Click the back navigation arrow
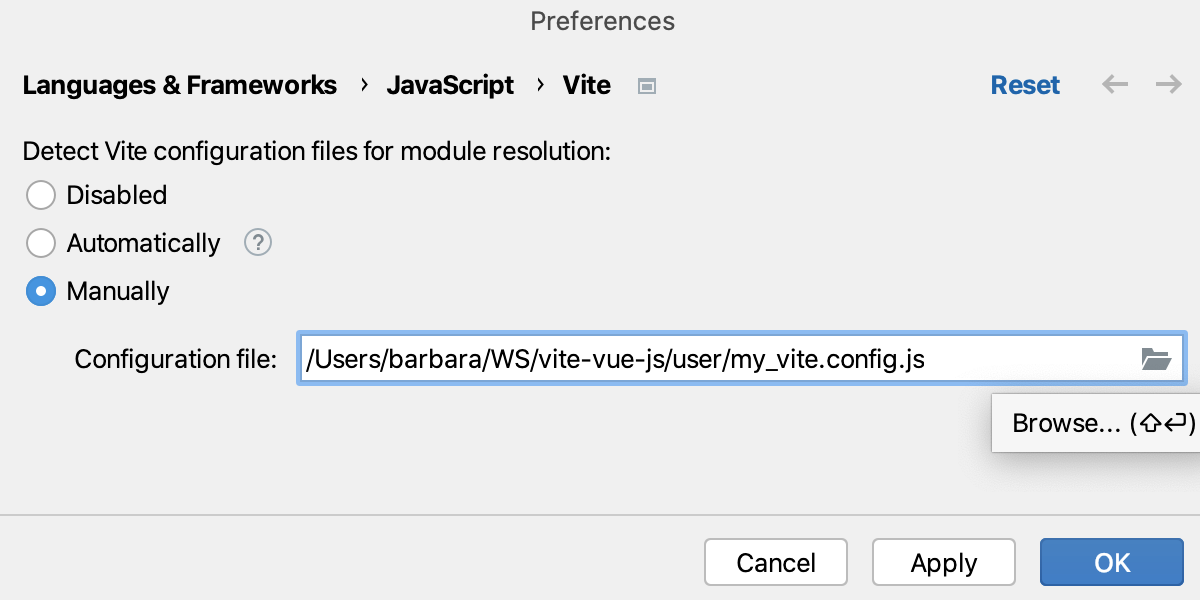Screen dimensions: 1200x600 1114,85
